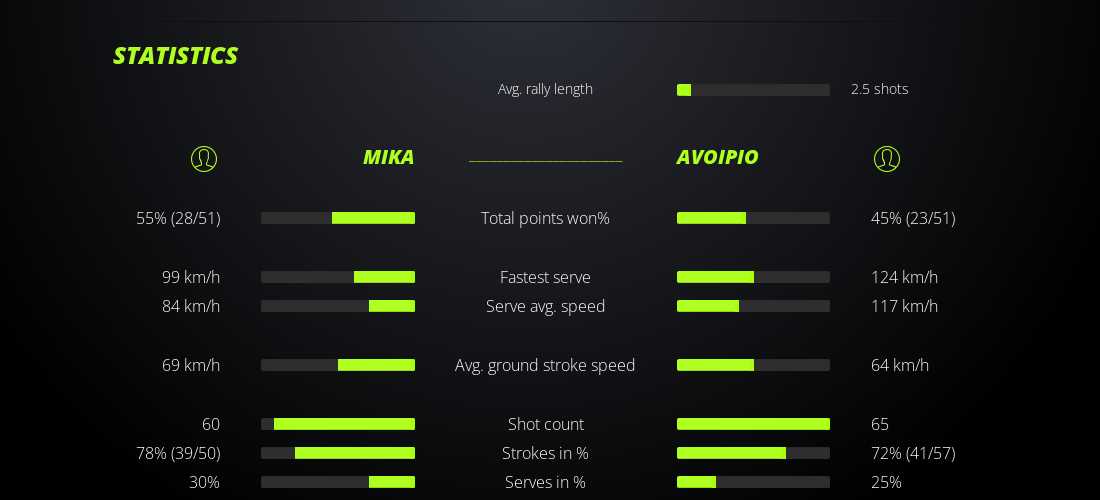The height and width of the screenshot is (500, 1100).
Task: Click the Total points won% label
Action: point(545,218)
